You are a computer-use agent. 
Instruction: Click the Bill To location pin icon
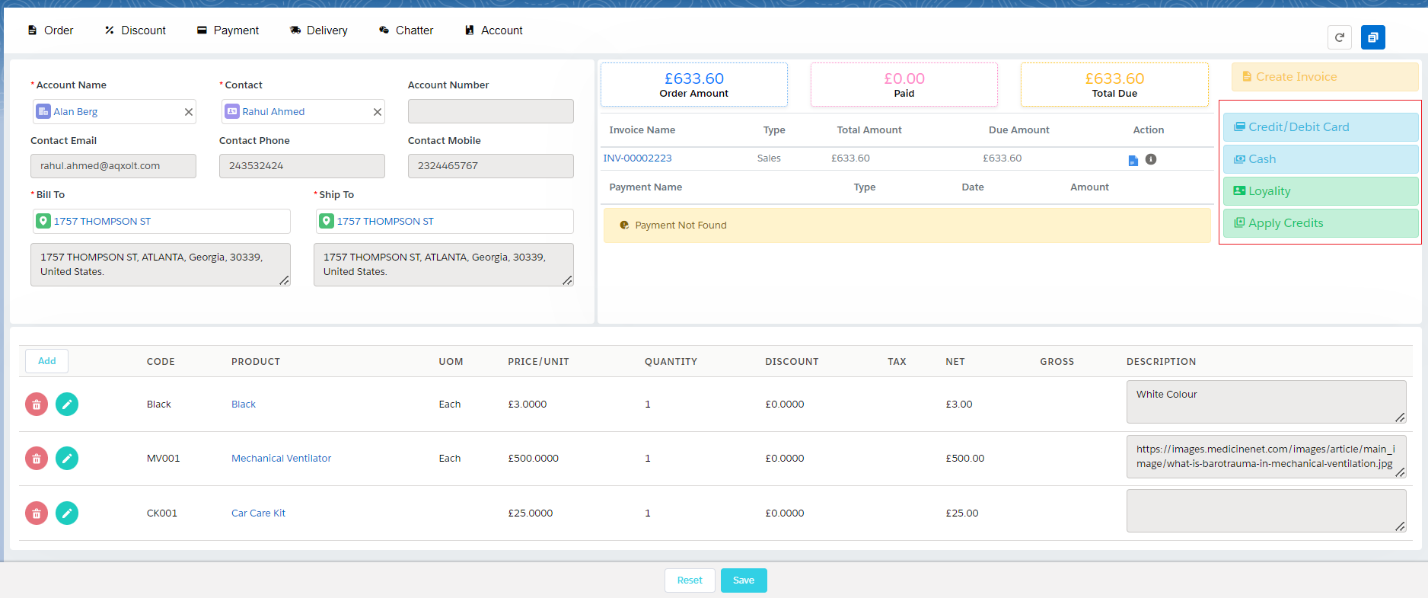[x=44, y=221]
